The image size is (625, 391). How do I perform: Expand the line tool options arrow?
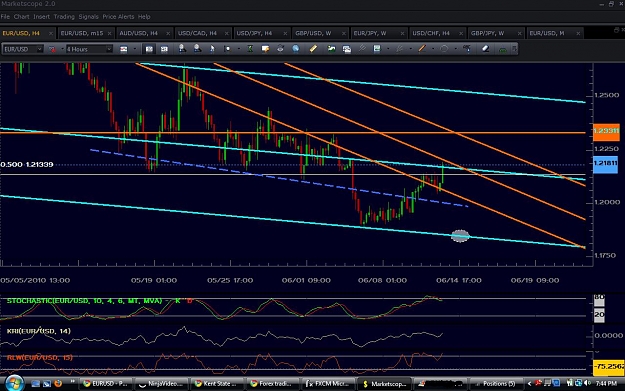click(x=433, y=49)
